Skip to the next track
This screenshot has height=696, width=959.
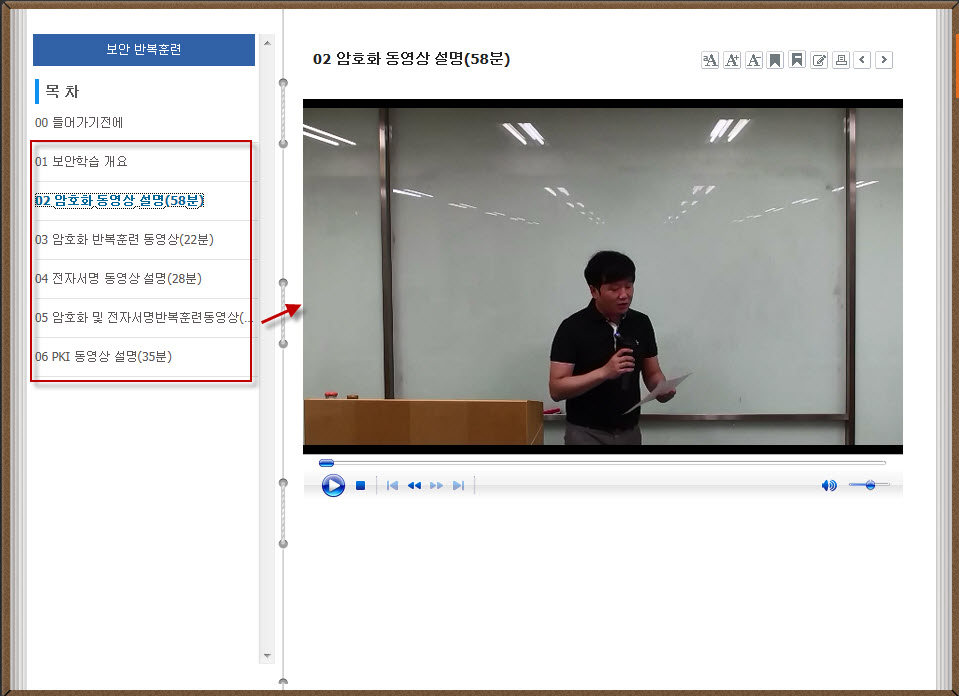[458, 486]
